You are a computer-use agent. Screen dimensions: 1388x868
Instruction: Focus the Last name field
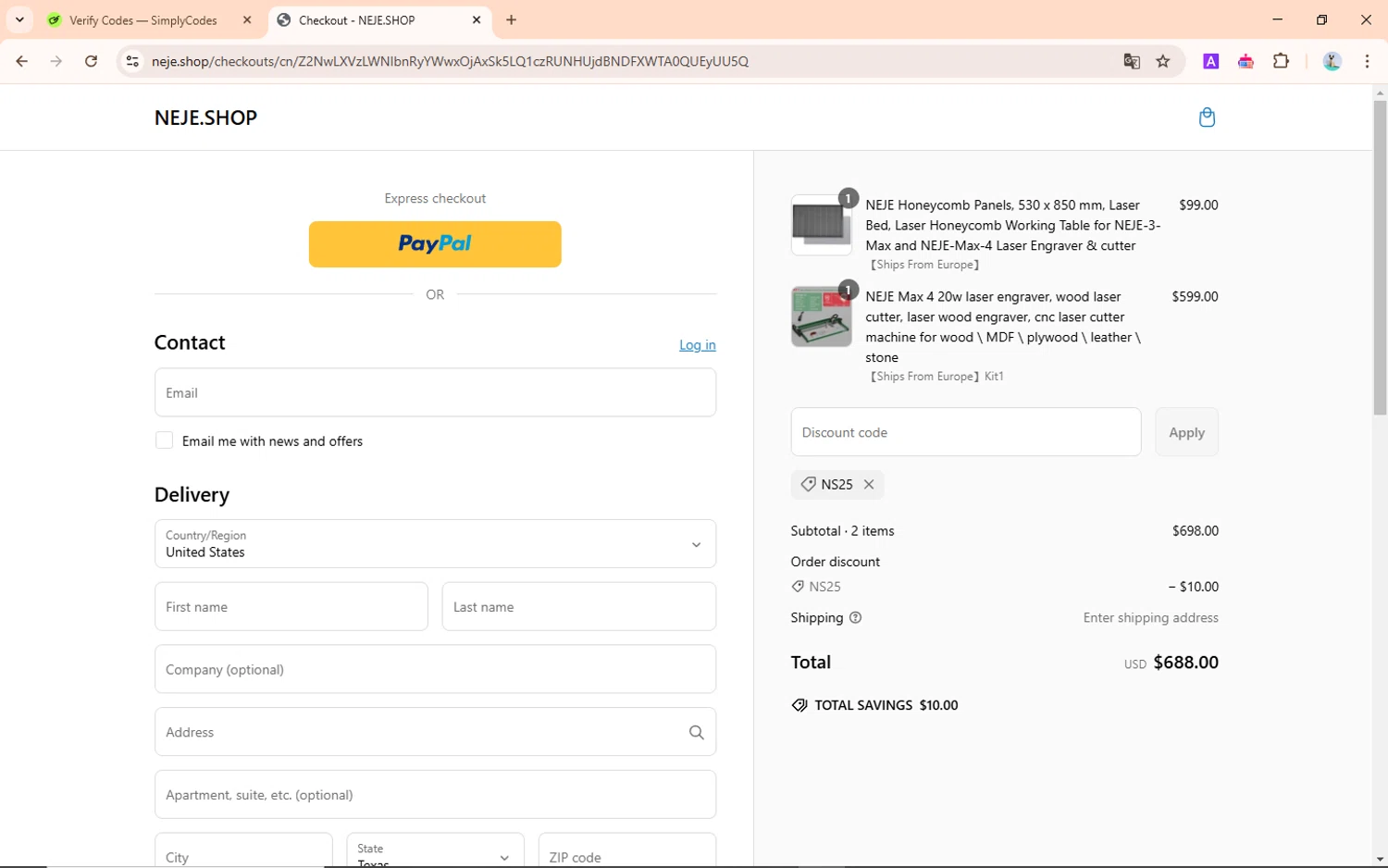coord(579,607)
